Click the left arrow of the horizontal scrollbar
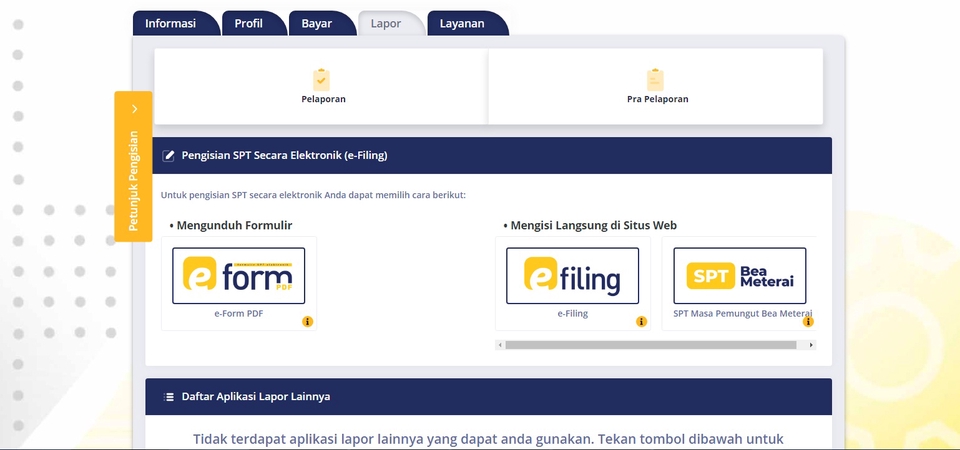 (500, 345)
